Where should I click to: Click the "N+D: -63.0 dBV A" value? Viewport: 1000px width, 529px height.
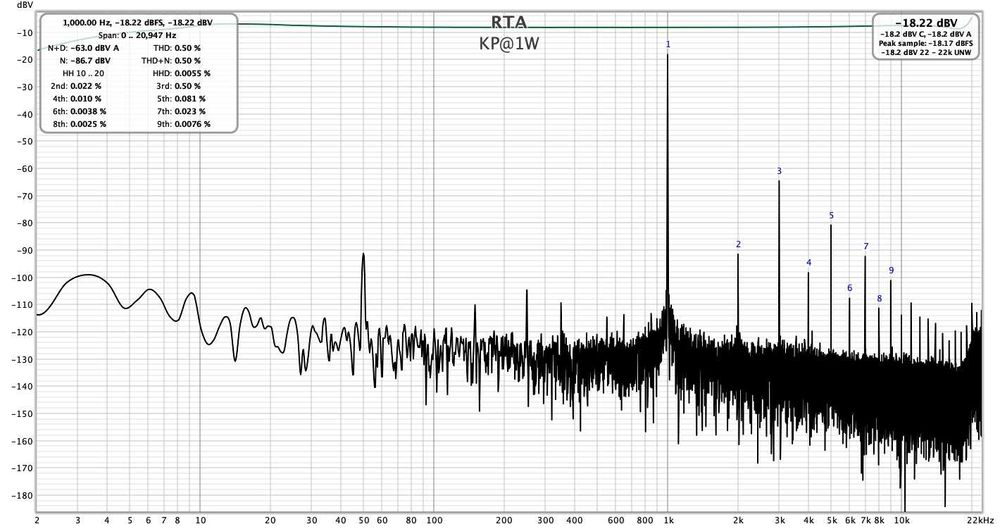point(84,48)
